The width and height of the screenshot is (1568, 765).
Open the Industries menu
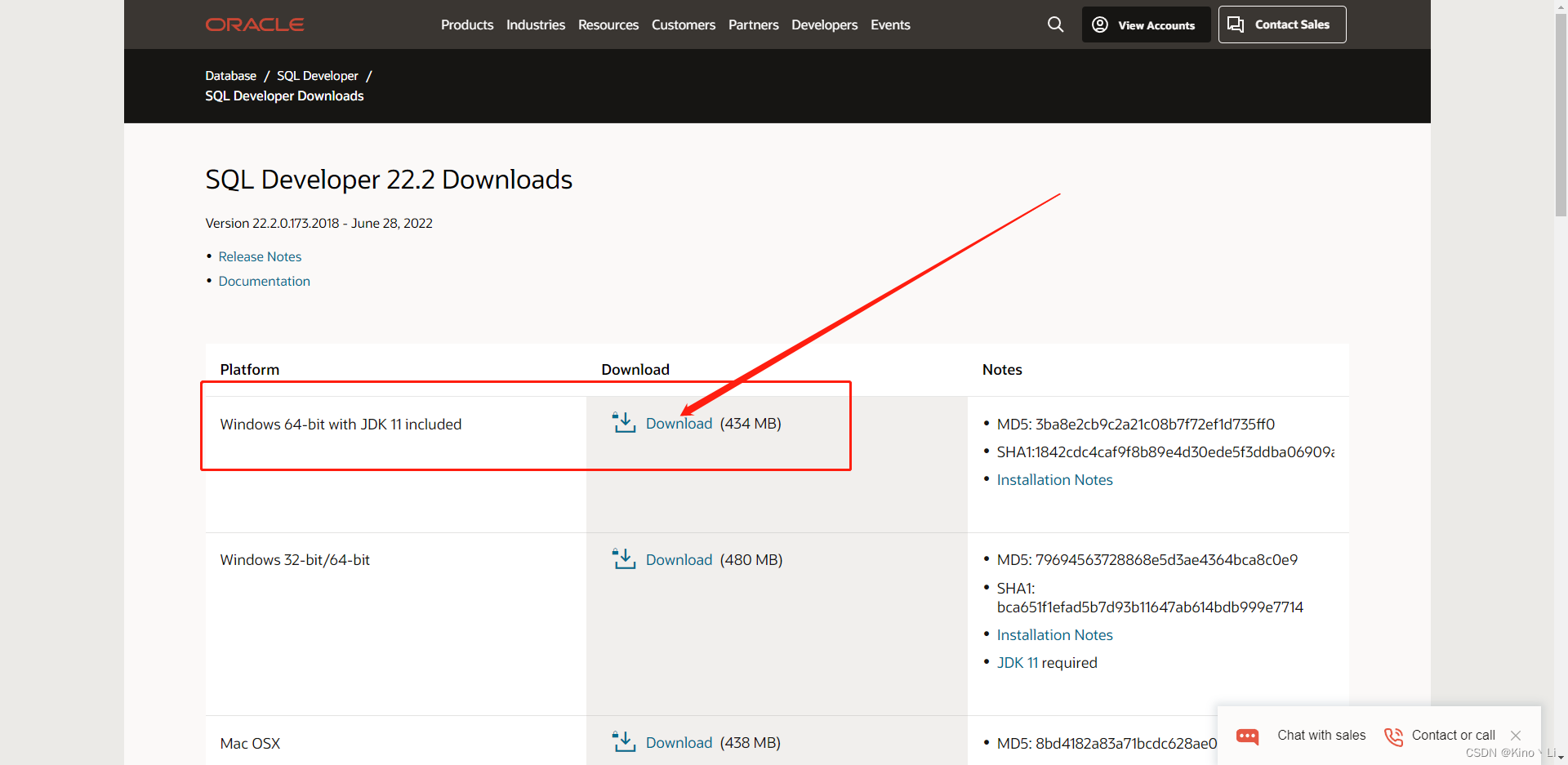(x=536, y=24)
